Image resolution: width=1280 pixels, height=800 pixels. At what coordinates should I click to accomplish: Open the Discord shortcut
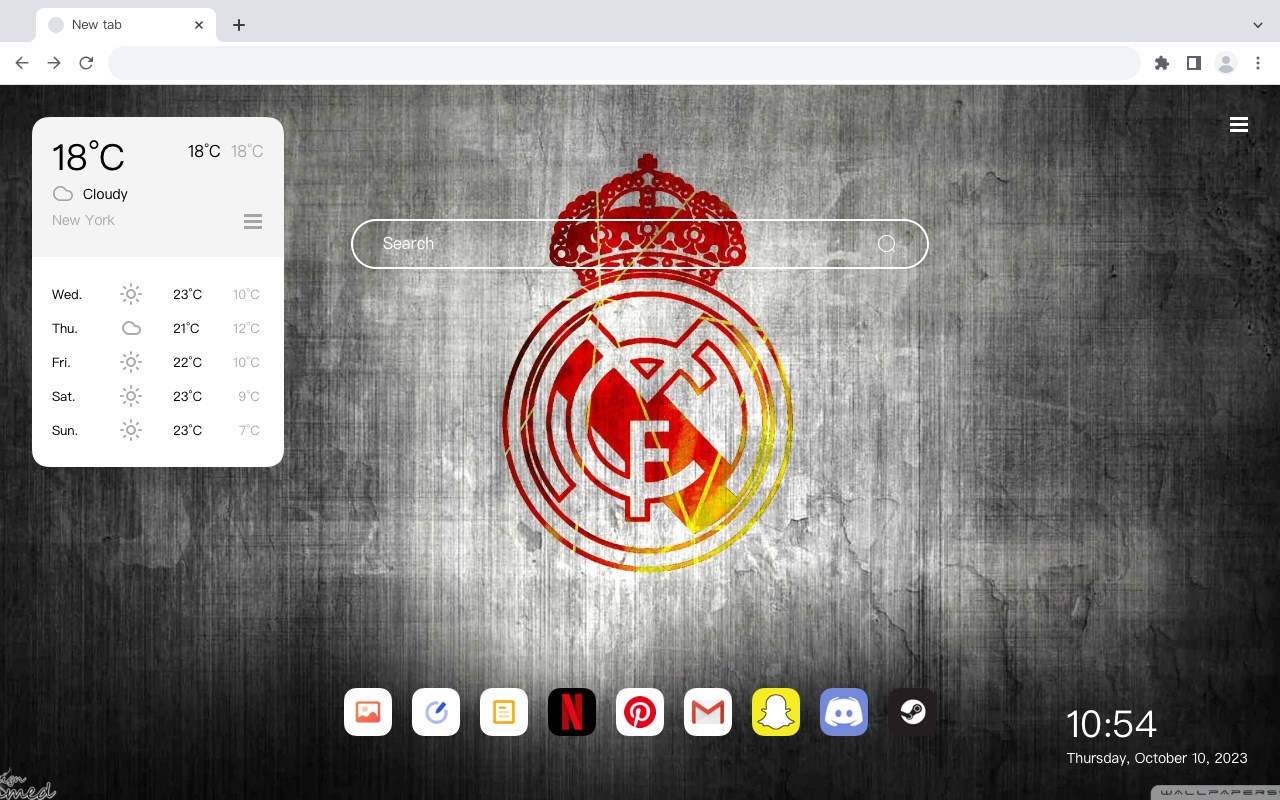click(x=844, y=712)
